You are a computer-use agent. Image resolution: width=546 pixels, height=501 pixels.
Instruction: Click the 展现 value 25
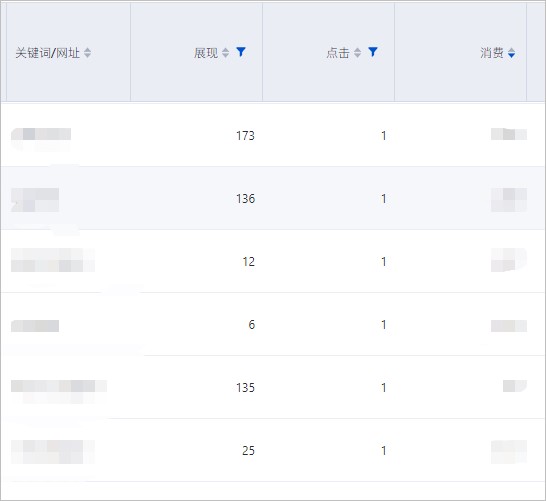pyautogui.click(x=249, y=451)
